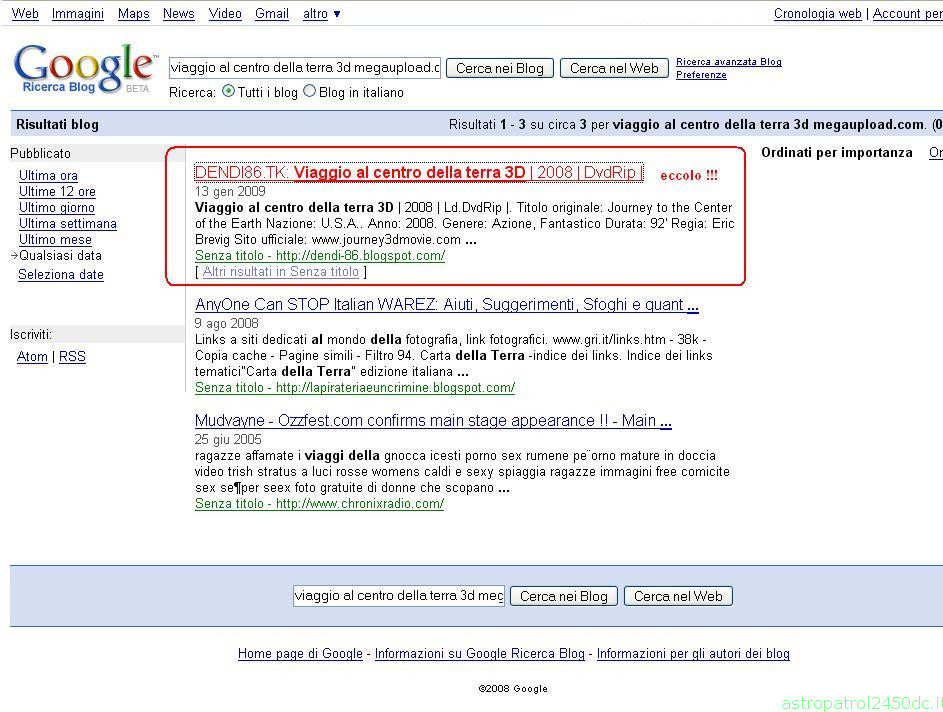
Task: Open Gmail from the top navigation
Action: pos(272,13)
